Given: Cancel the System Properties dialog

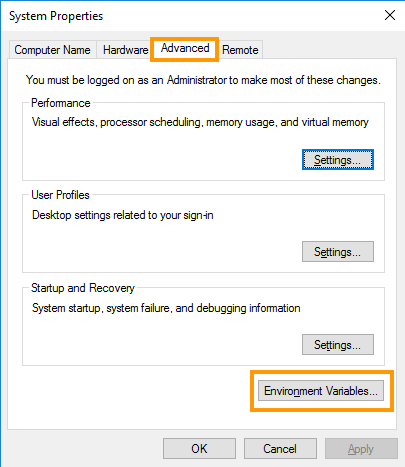Looking at the screenshot, I should pos(280,449).
